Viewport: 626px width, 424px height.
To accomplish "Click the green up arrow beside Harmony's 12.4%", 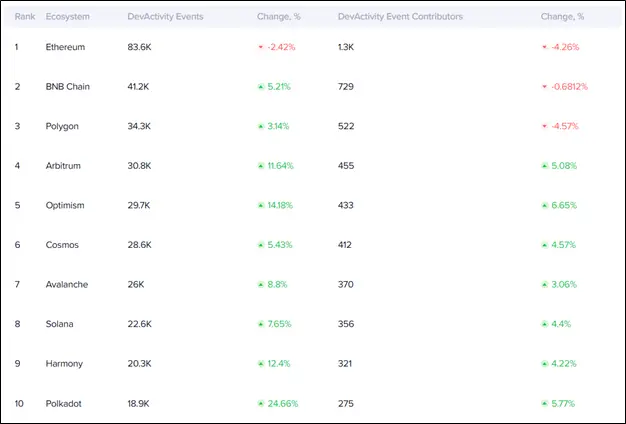I will click(x=260, y=363).
